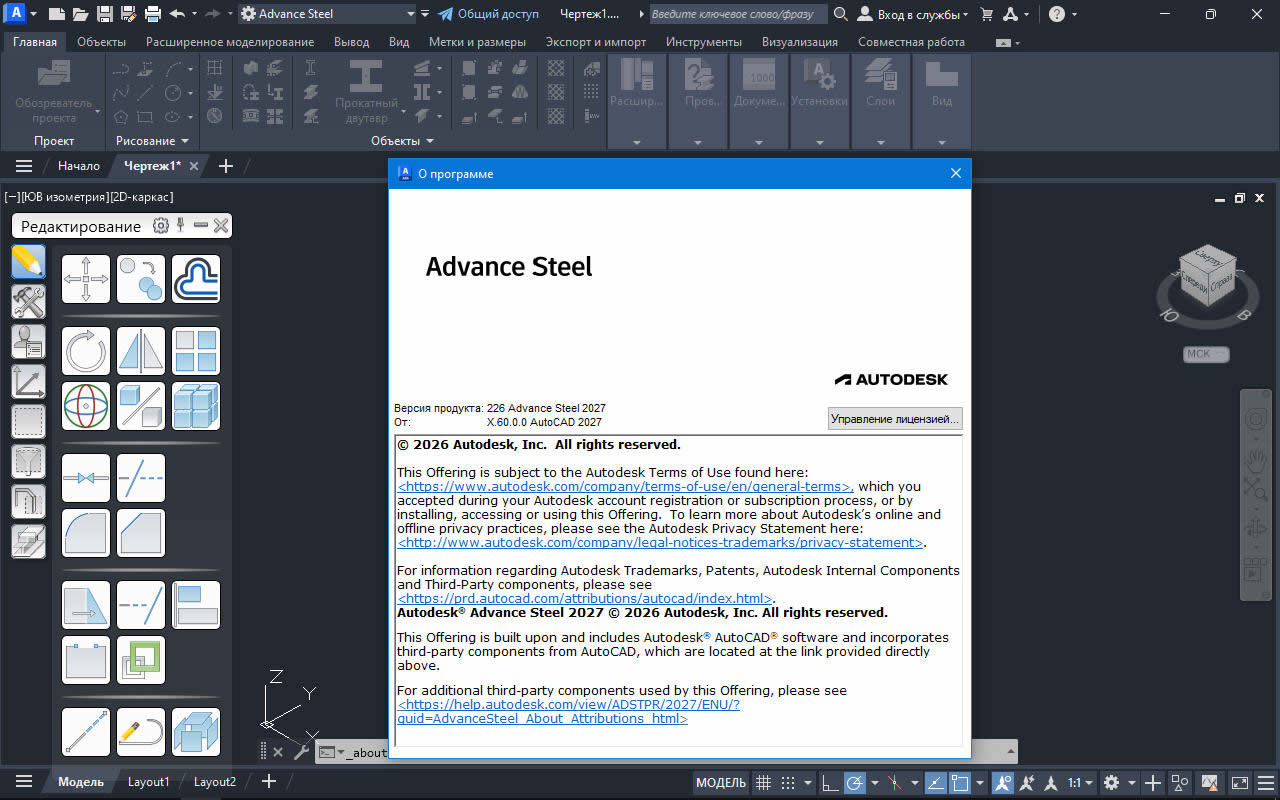The height and width of the screenshot is (800, 1280).
Task: Expand the Advance Steel workspace dropdown
Action: (410, 14)
